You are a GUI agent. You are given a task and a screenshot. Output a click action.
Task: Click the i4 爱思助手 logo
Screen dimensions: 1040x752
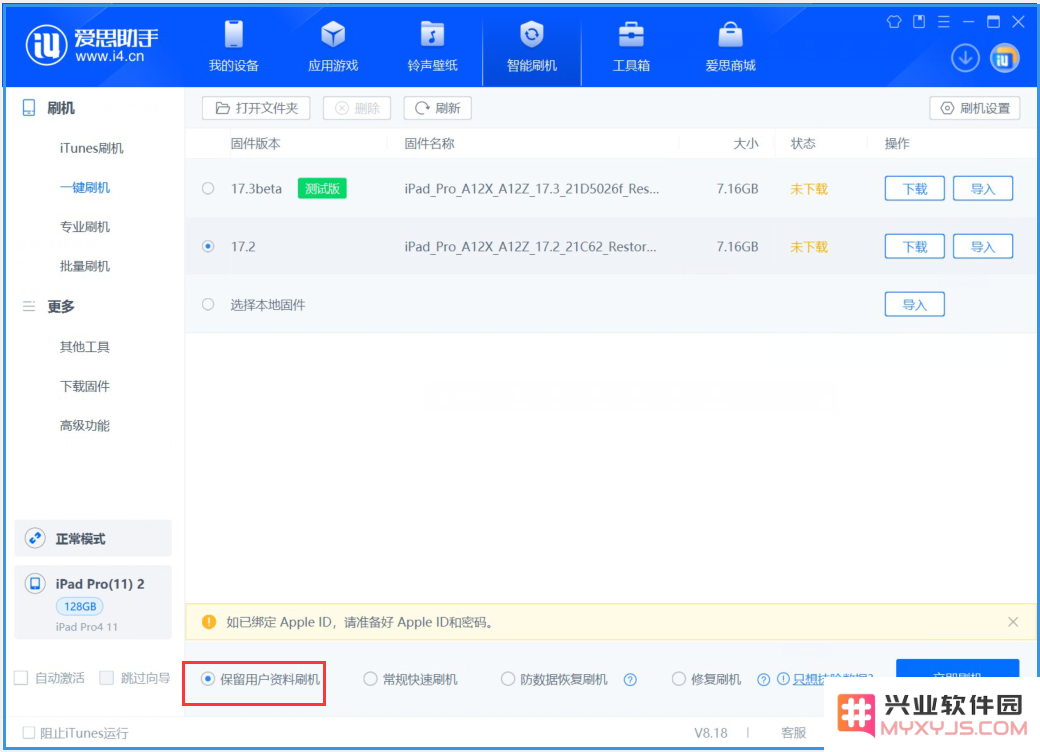pos(92,45)
